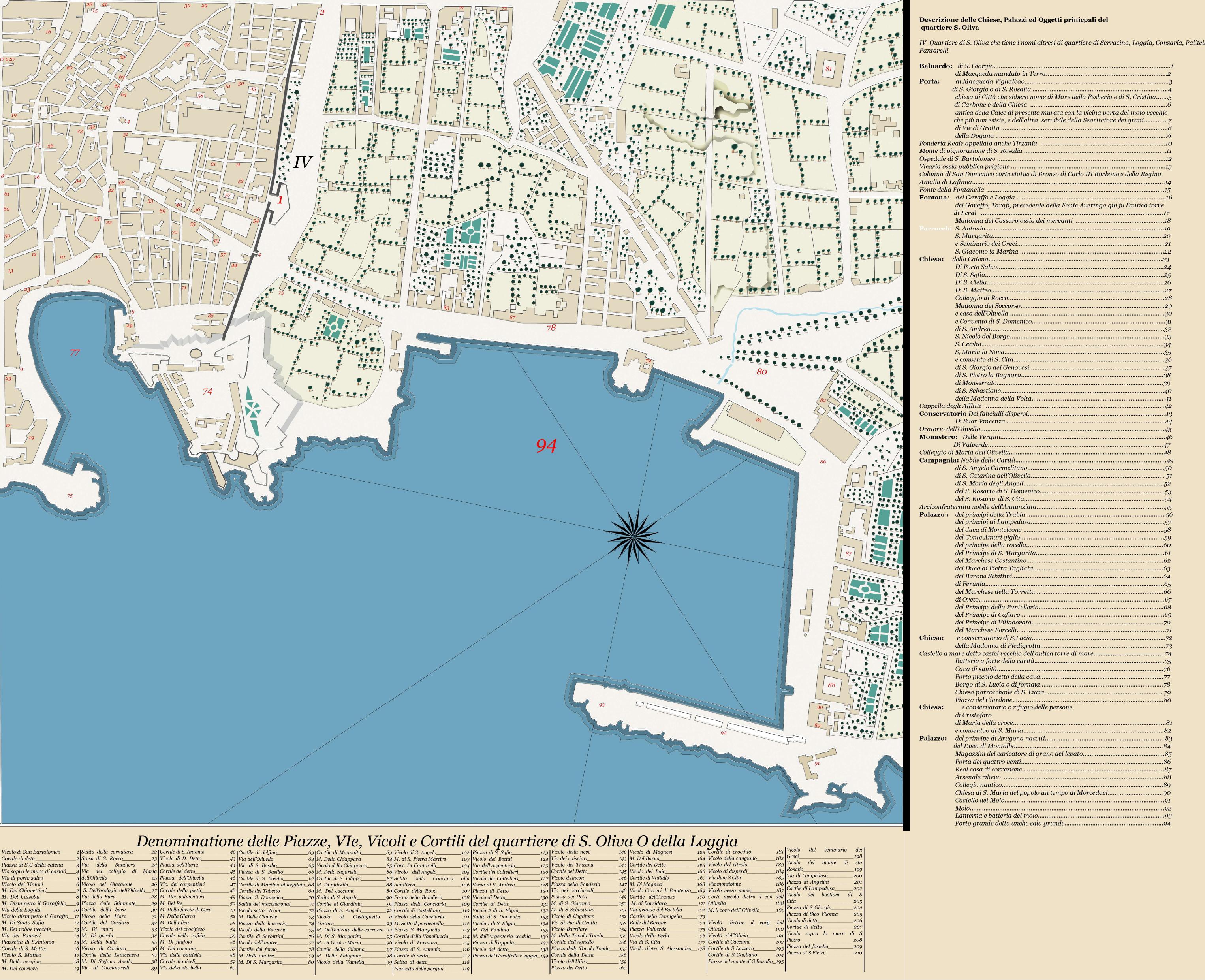The width and height of the screenshot is (1205, 980).
Task: Click the red 80 piazza label
Action: [x=761, y=371]
